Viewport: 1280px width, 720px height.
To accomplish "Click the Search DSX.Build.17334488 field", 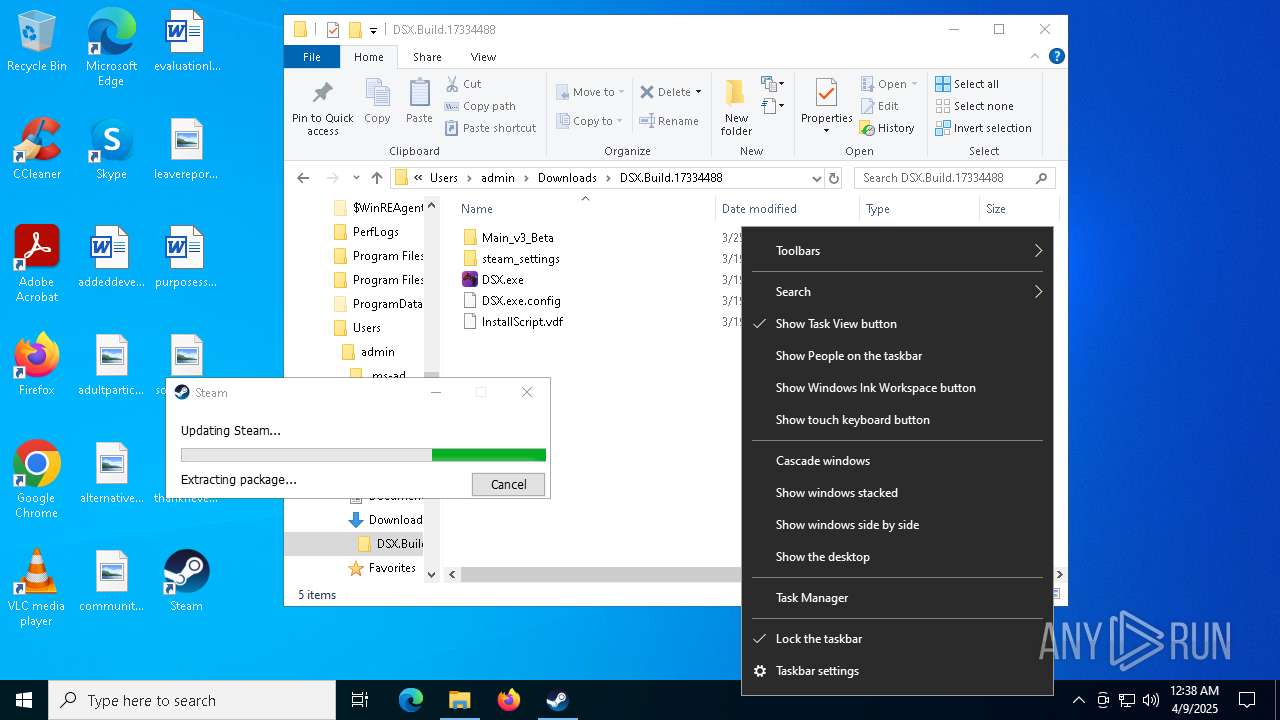I will [x=955, y=178].
